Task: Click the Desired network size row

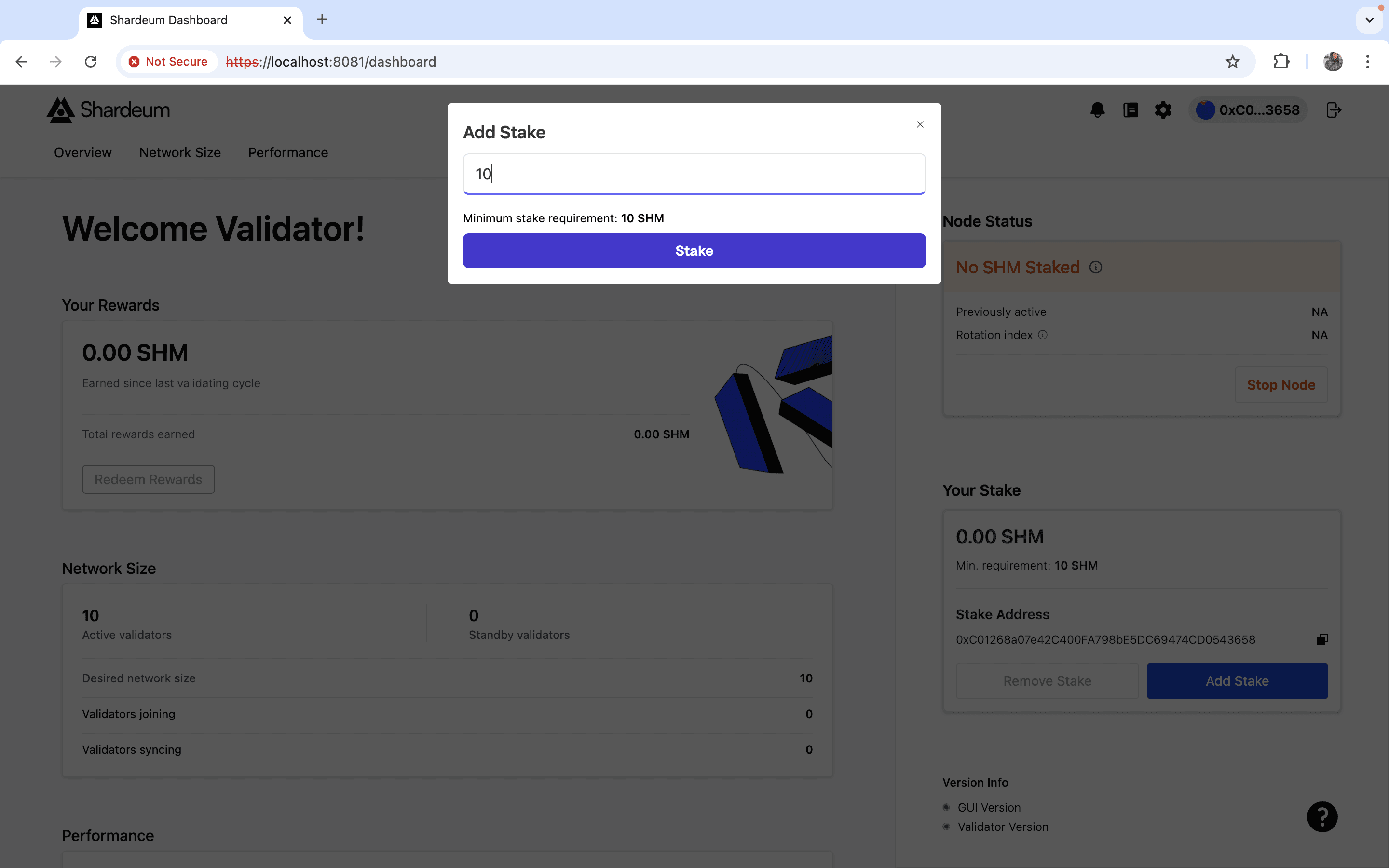Action: (447, 678)
